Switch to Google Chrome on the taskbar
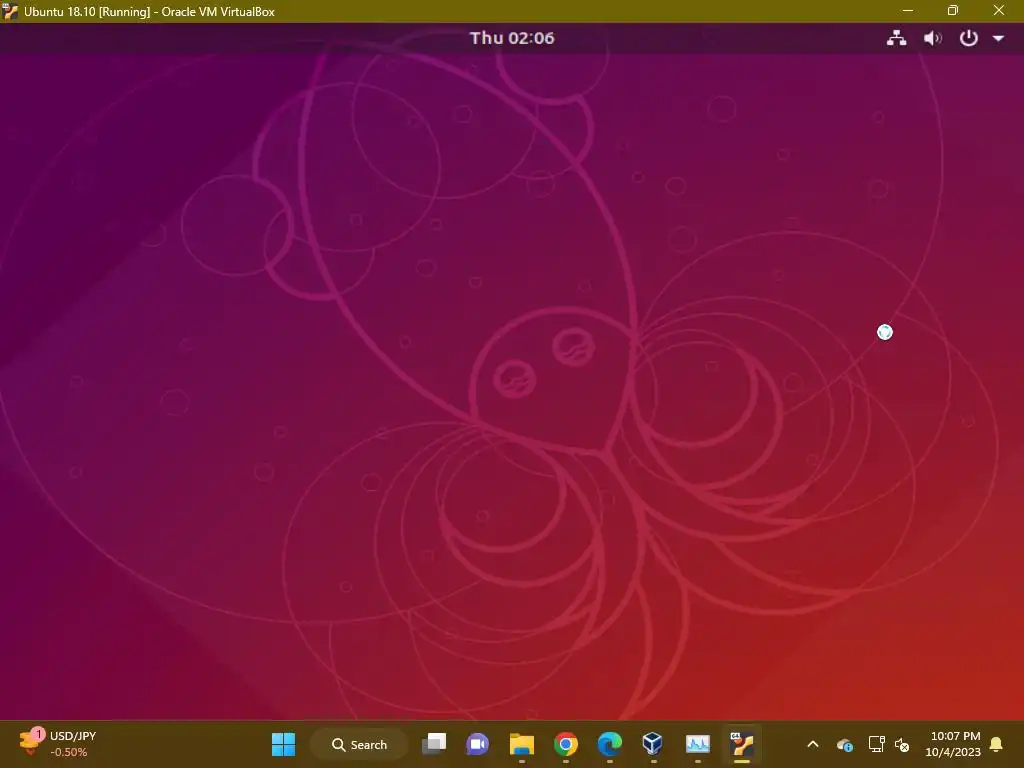The width and height of the screenshot is (1024, 768). tap(566, 744)
